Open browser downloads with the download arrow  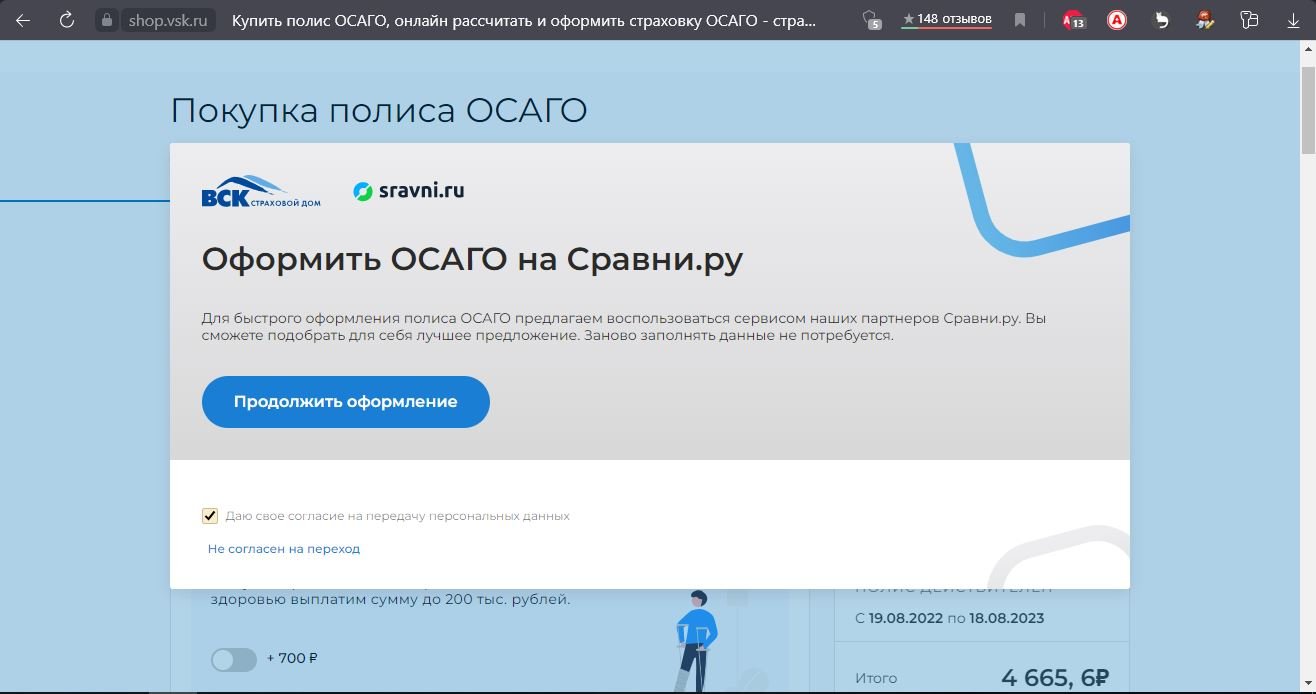click(x=1293, y=20)
